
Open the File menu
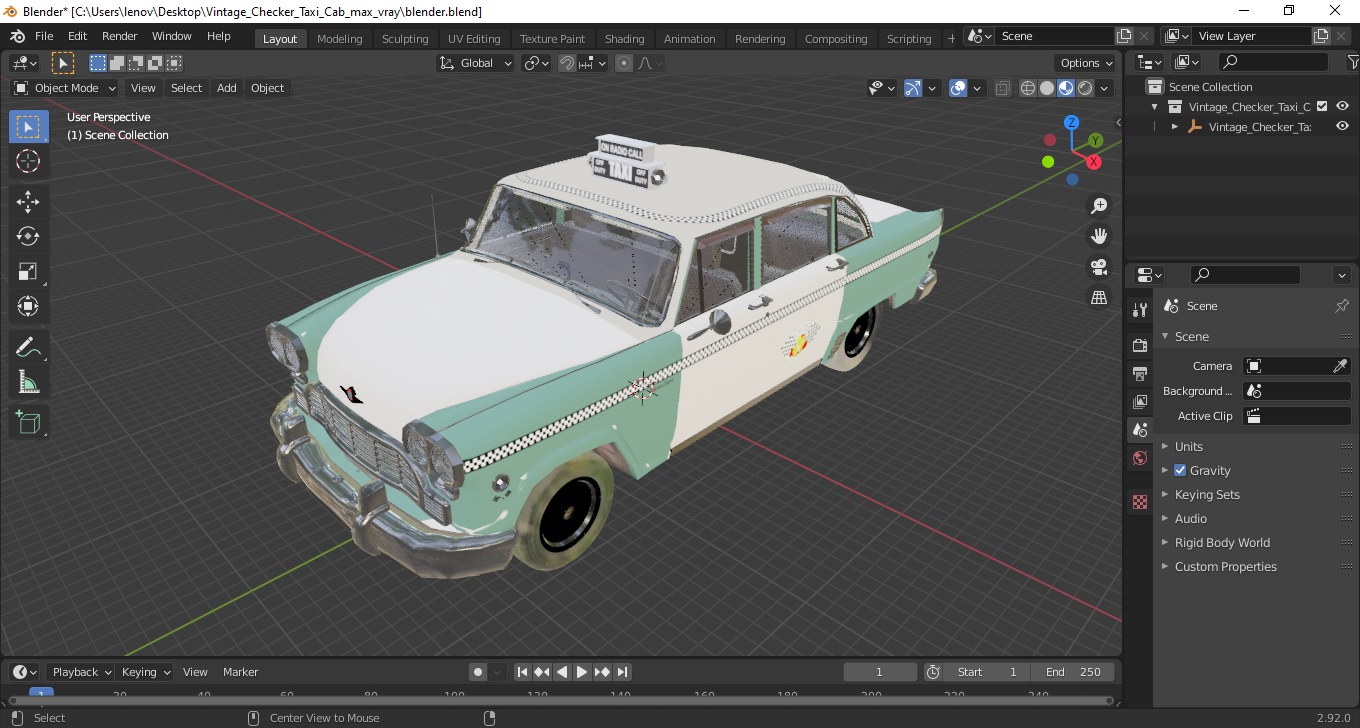44,36
